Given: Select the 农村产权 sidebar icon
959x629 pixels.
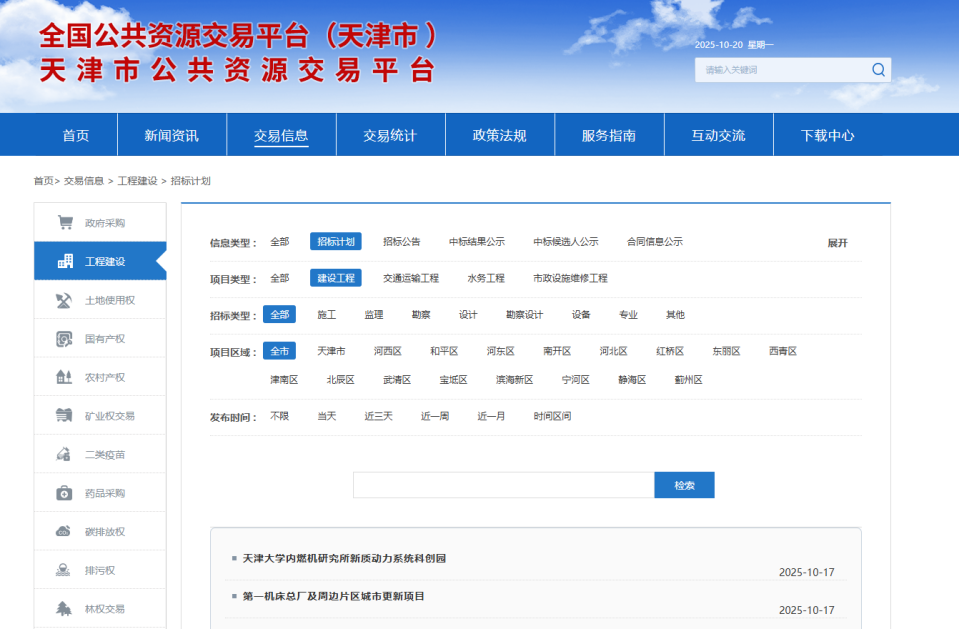Looking at the screenshot, I should [x=62, y=377].
